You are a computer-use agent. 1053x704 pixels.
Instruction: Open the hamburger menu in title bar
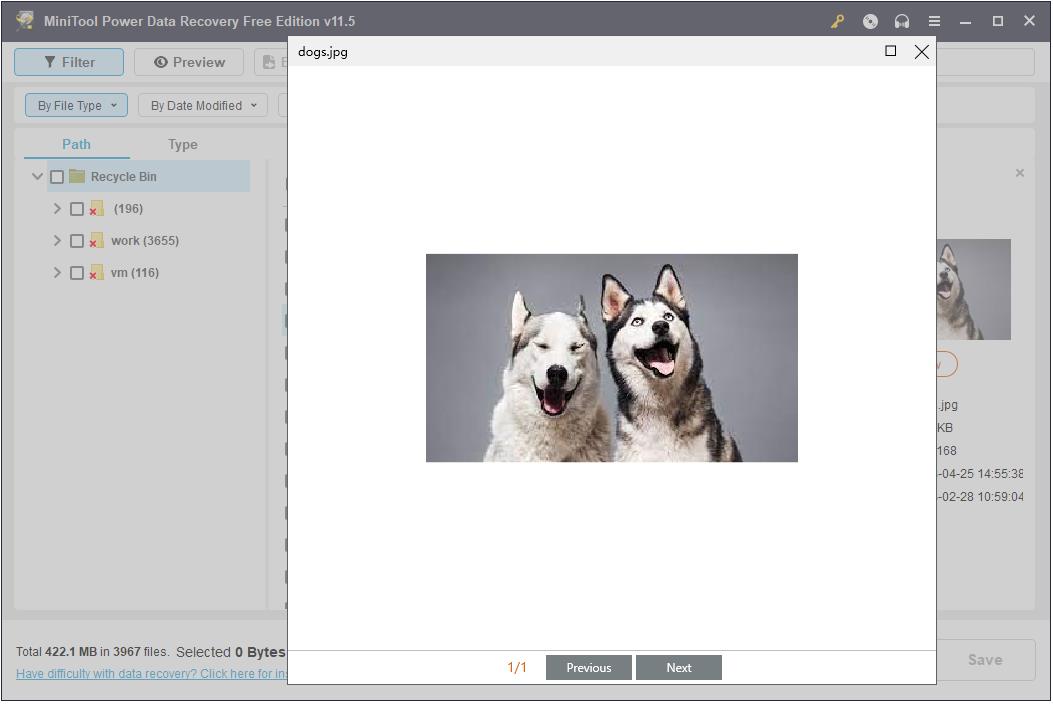934,21
